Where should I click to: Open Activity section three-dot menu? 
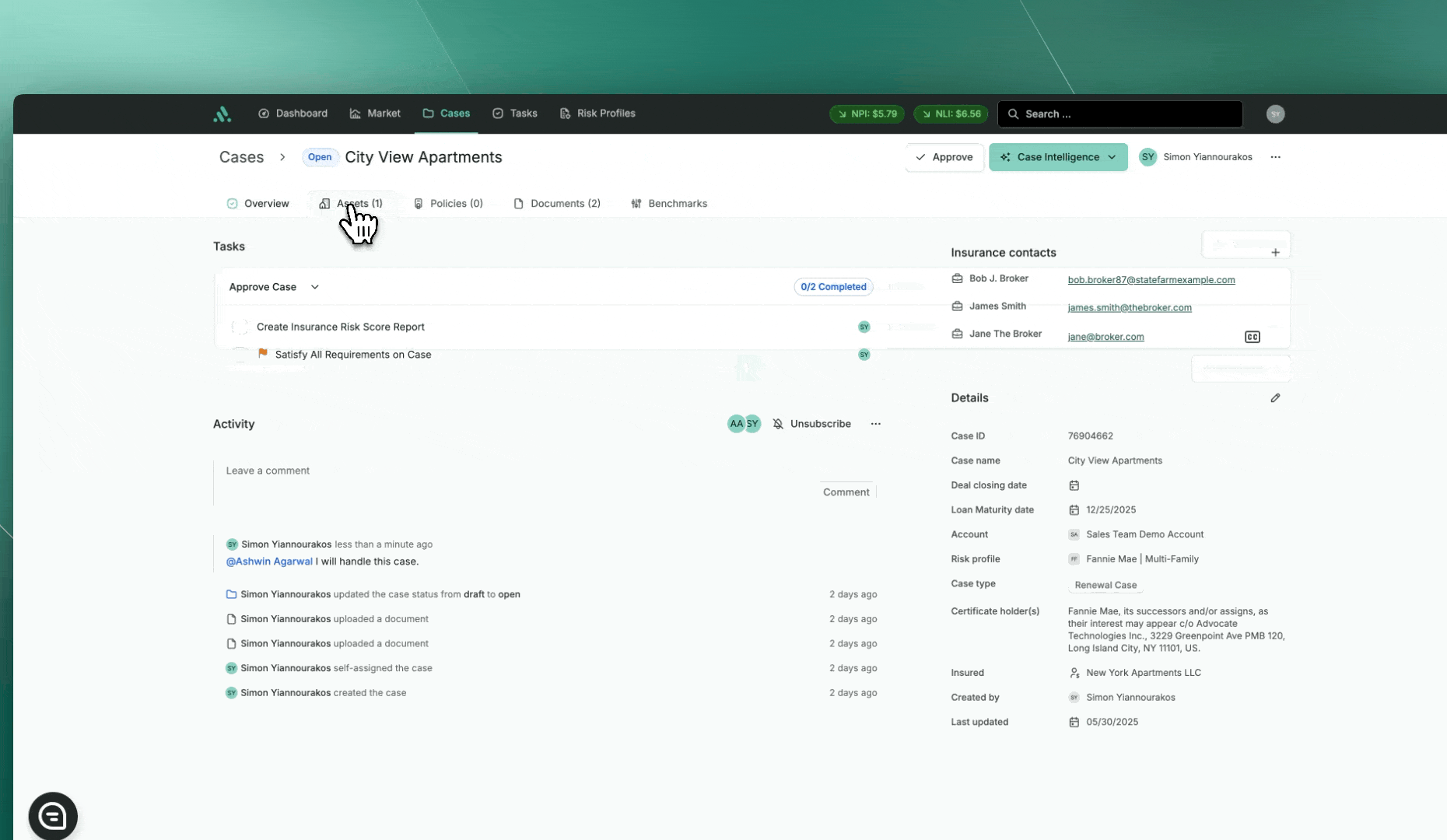[x=875, y=424]
